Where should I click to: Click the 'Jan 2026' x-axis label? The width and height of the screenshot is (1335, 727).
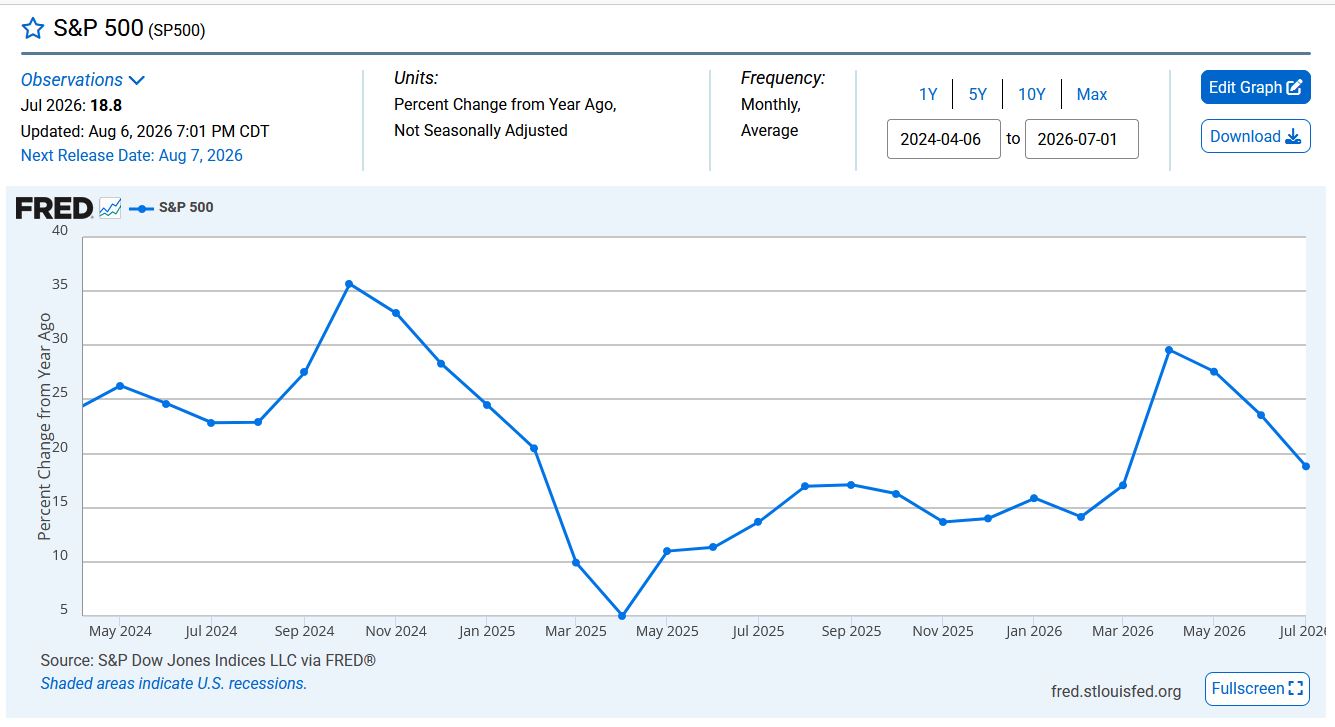(1034, 631)
